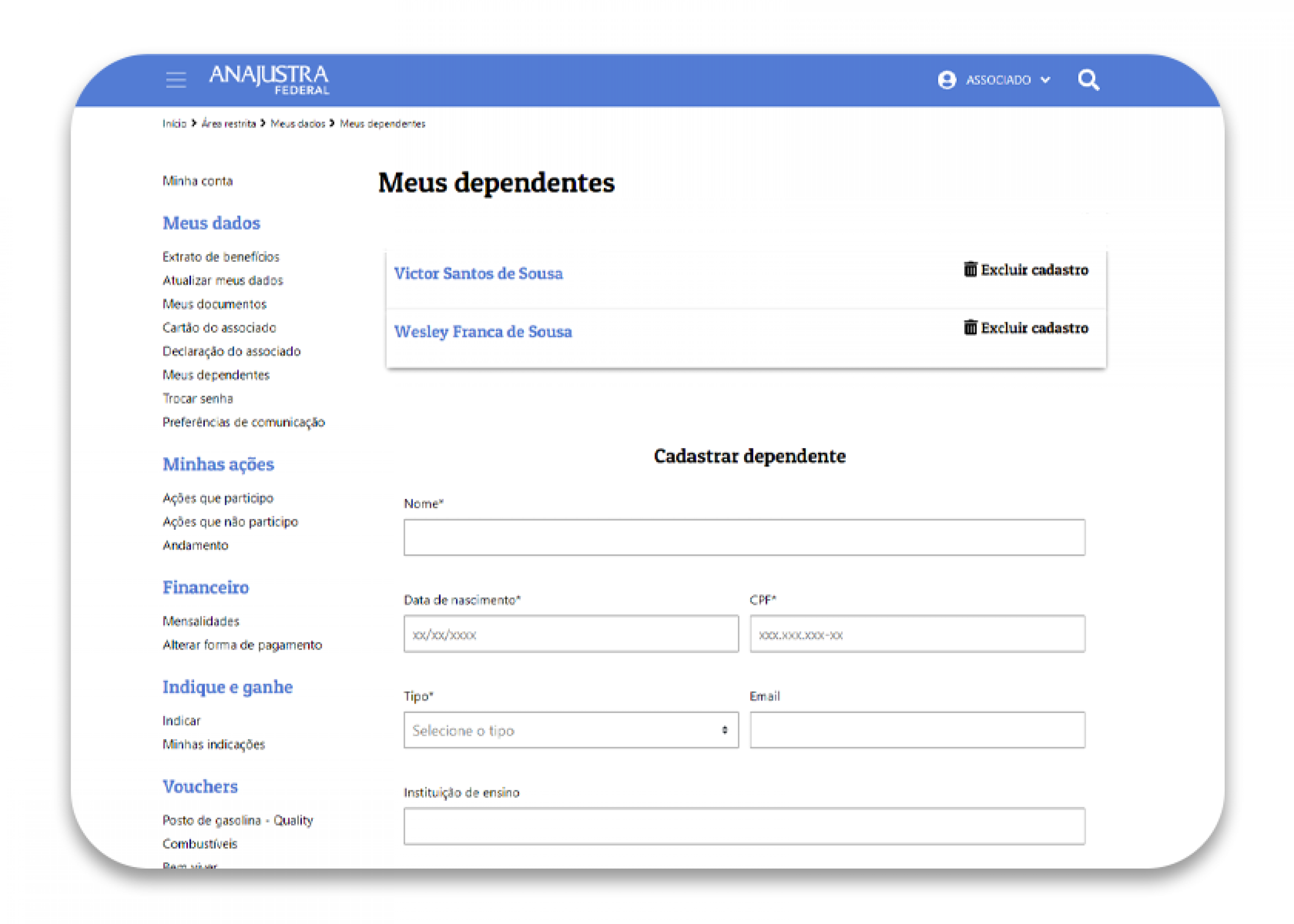Focus the Data de nascimento field

click(x=571, y=634)
